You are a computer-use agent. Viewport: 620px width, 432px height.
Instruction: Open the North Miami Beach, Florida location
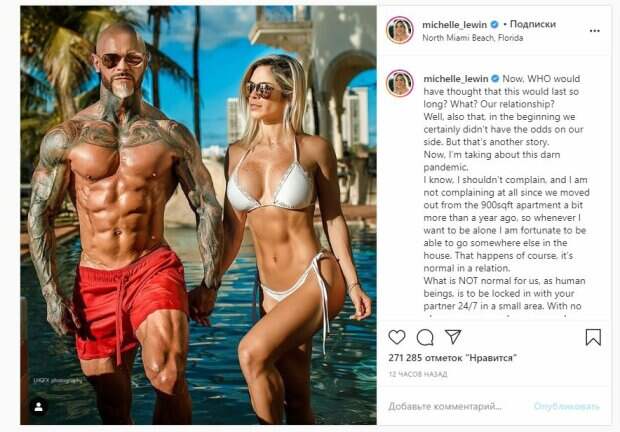pos(473,38)
